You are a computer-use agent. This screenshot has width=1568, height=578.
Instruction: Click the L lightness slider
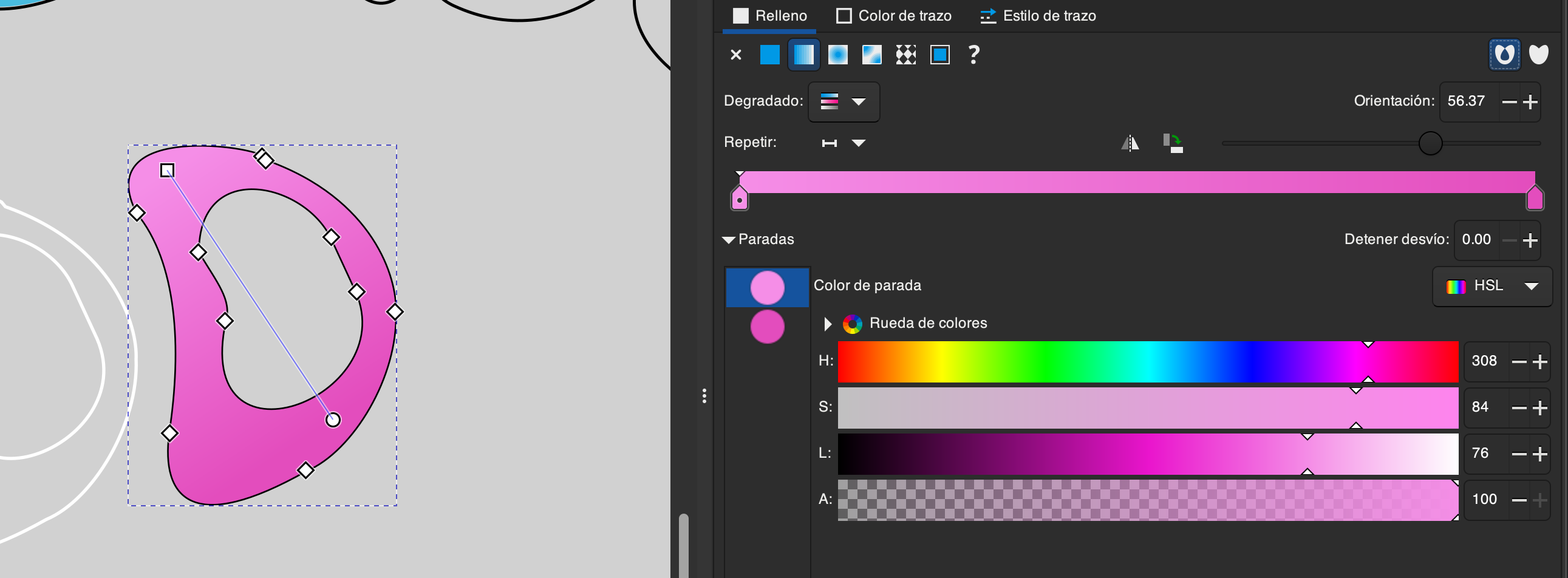pos(1148,454)
